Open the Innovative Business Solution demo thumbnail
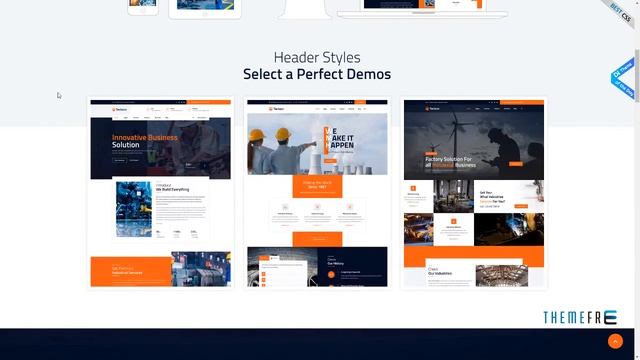 (x=160, y=193)
